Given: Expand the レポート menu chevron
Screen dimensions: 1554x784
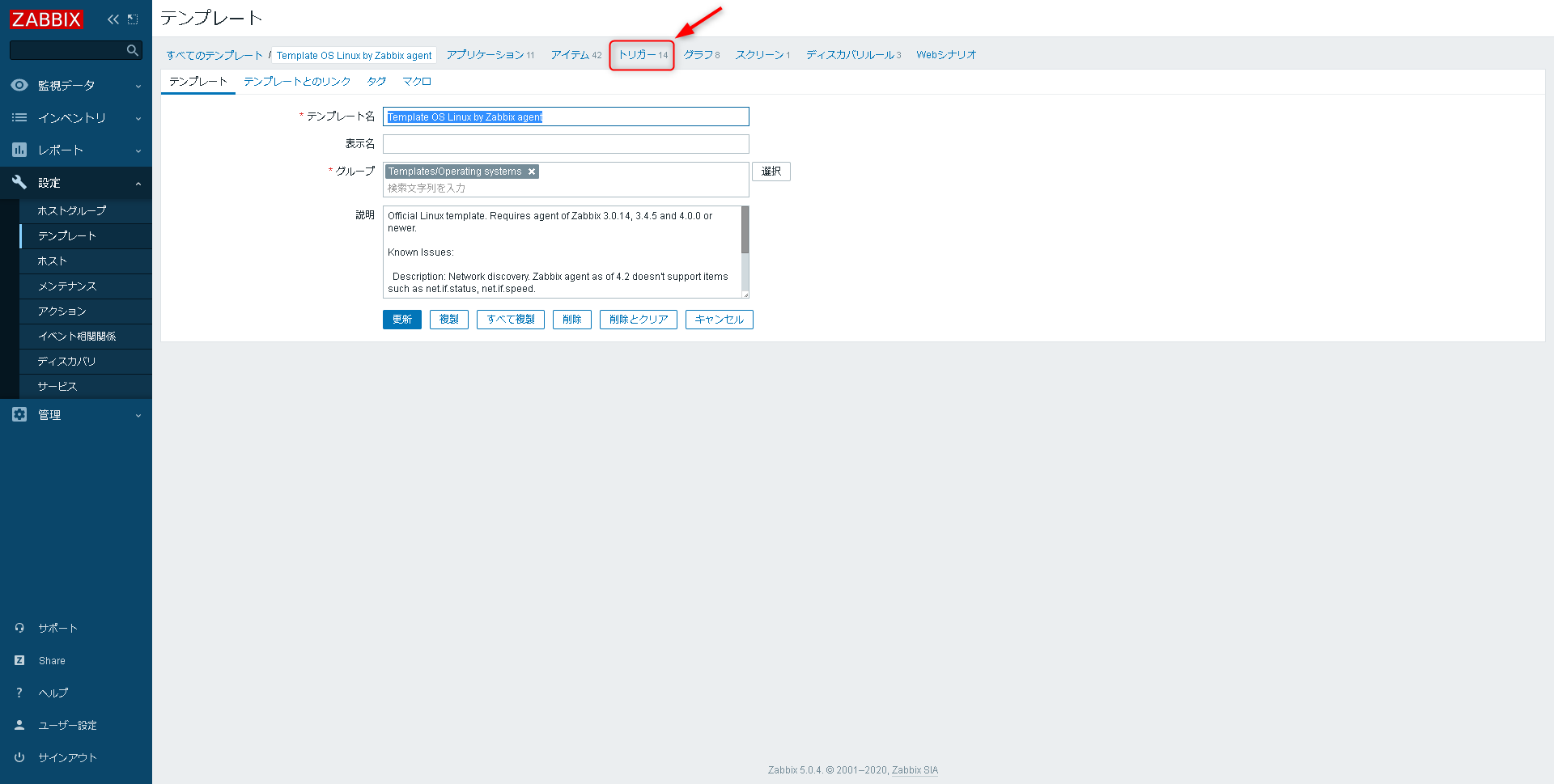Looking at the screenshot, I should [x=138, y=150].
